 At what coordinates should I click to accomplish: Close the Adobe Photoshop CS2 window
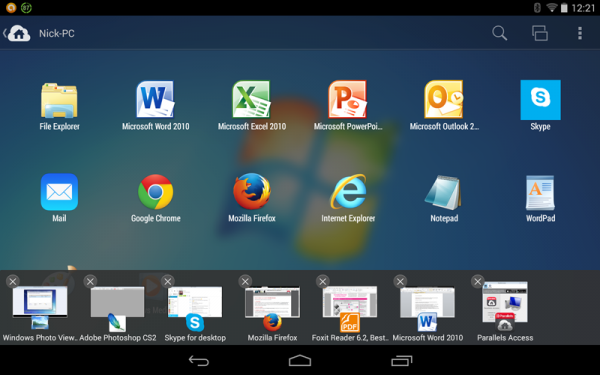click(90, 282)
